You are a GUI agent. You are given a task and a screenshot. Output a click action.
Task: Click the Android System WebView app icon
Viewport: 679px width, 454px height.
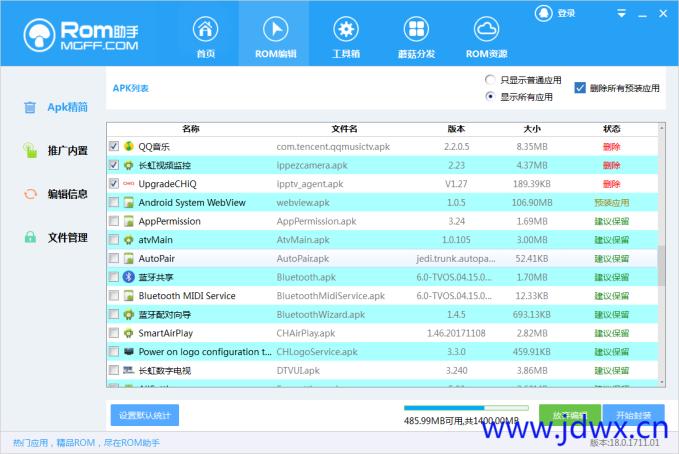coord(129,202)
